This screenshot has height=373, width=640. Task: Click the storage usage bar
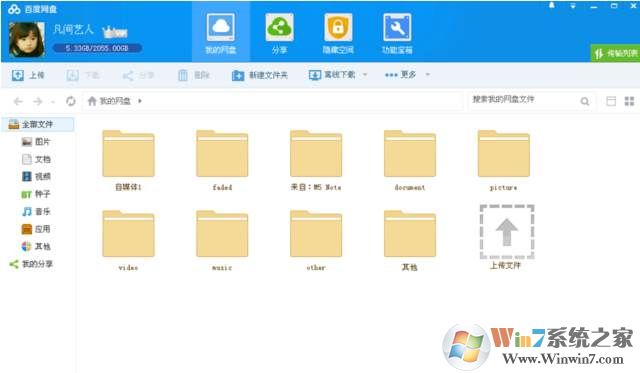(97, 48)
